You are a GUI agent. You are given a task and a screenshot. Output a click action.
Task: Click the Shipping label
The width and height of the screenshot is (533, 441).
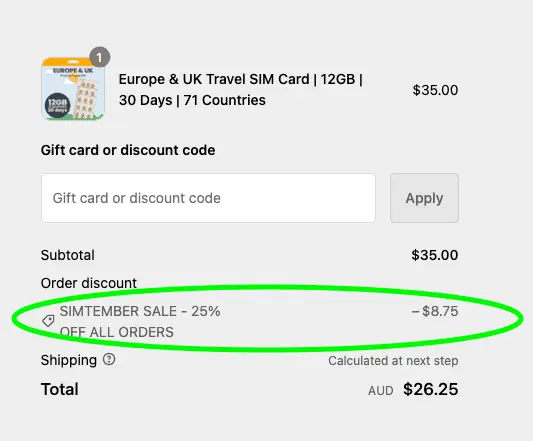pos(69,360)
